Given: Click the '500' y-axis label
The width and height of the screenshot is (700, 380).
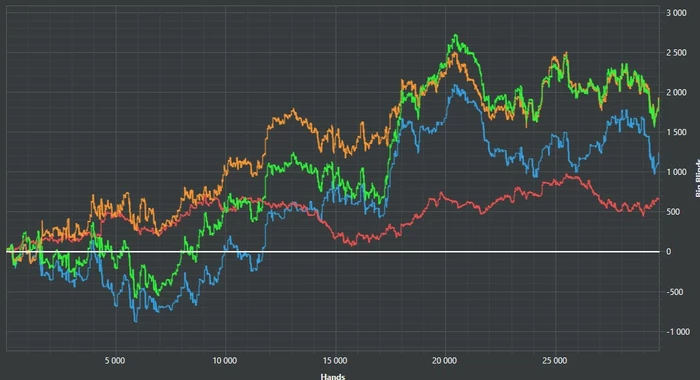Looking at the screenshot, I should click(x=673, y=212).
